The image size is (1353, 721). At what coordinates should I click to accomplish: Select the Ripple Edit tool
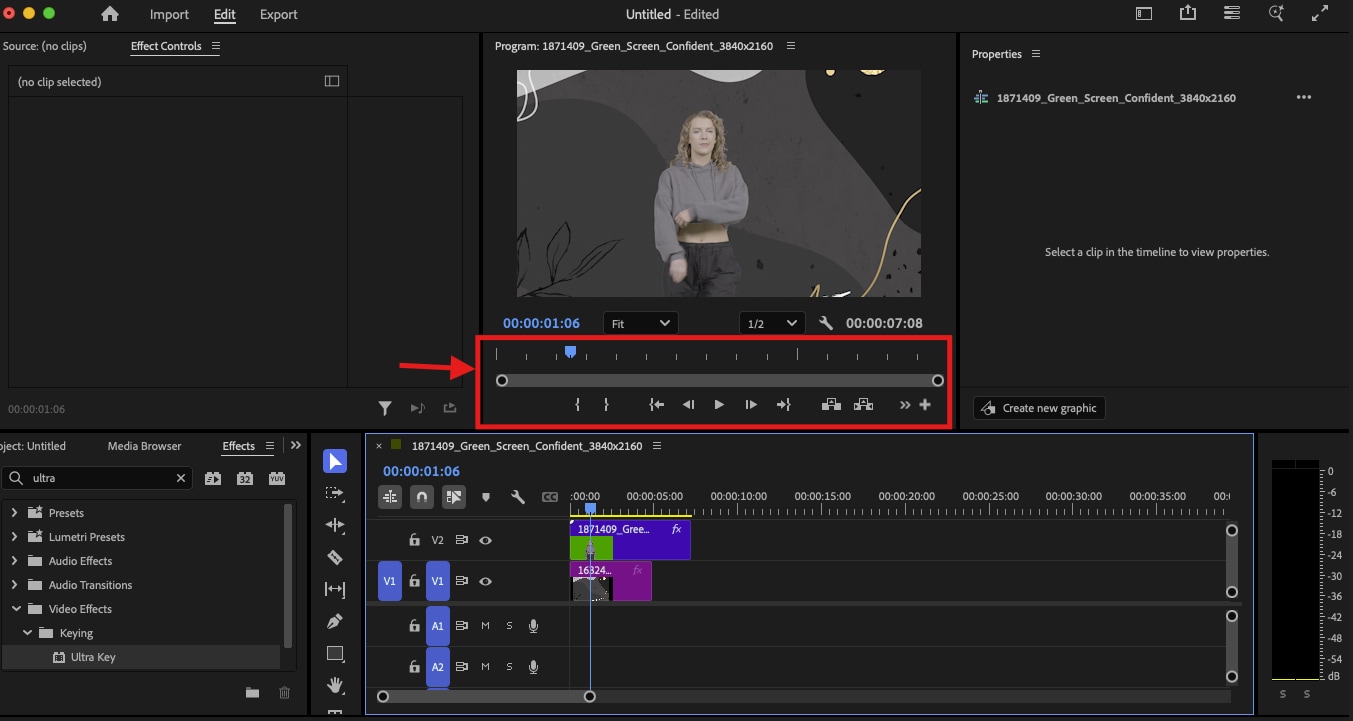click(335, 525)
